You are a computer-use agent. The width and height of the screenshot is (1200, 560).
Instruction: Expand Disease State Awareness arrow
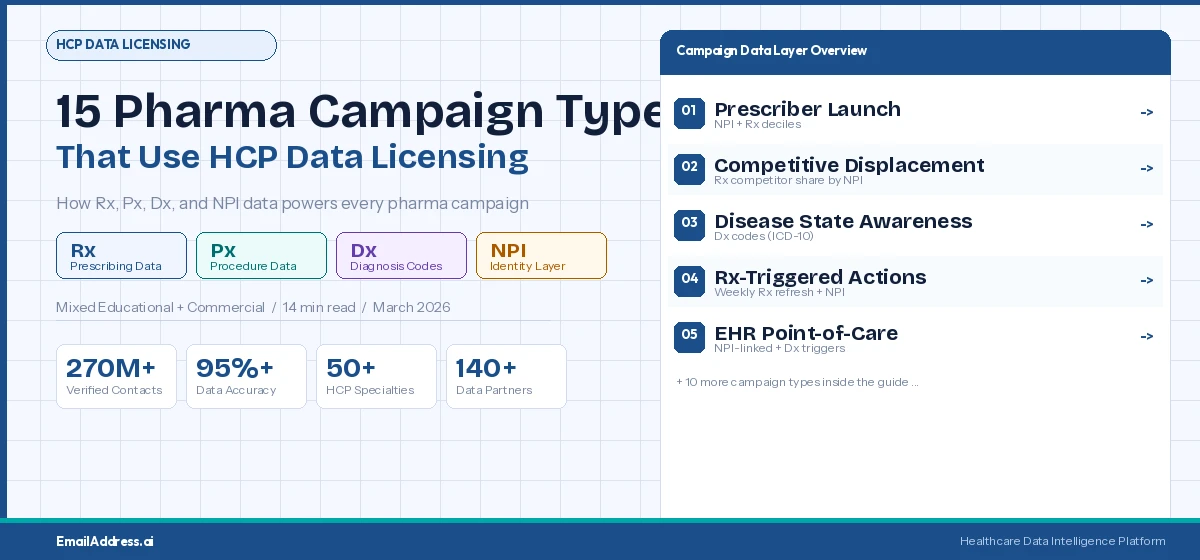point(1147,225)
